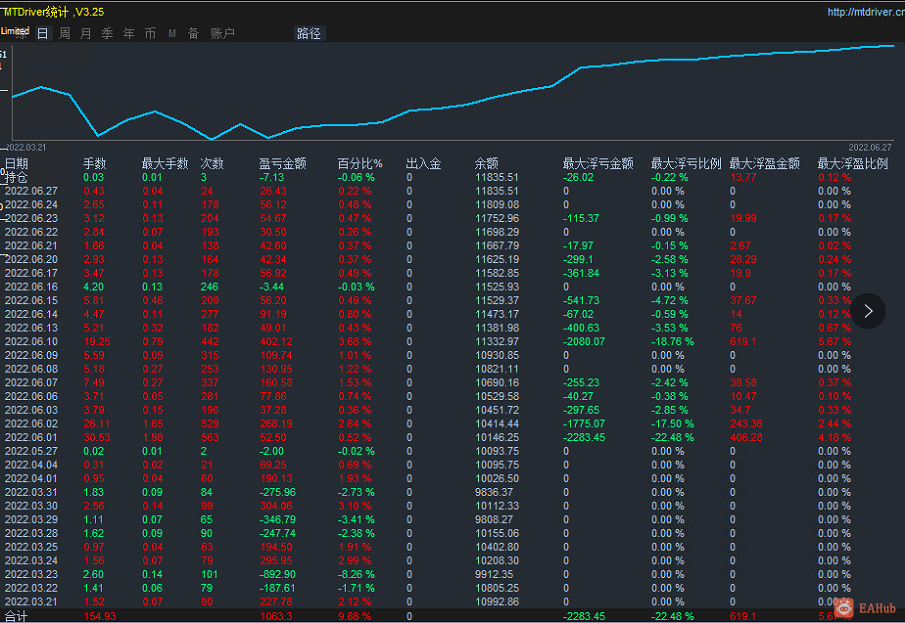
Task: Switch to the 季 quarterly tab
Action: [x=107, y=33]
